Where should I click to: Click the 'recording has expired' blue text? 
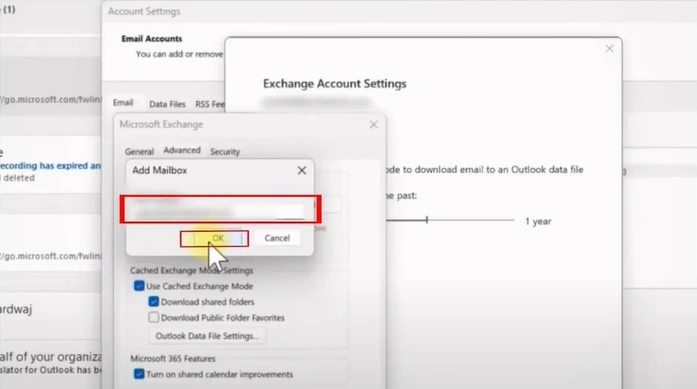tap(50, 165)
